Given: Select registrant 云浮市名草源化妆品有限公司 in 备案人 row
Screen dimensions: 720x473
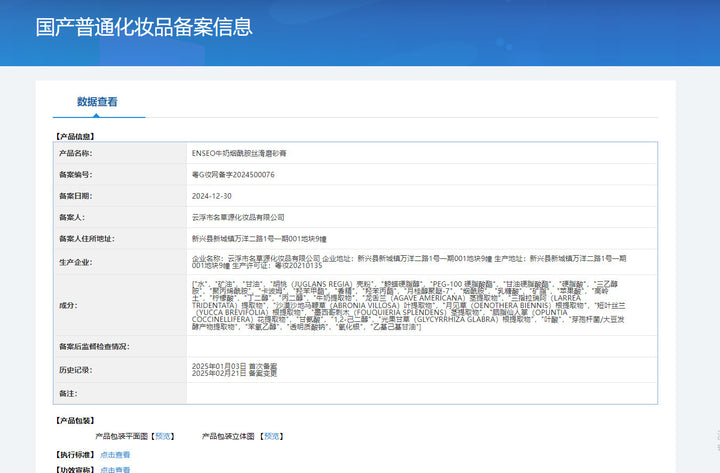Looking at the screenshot, I should tap(238, 217).
